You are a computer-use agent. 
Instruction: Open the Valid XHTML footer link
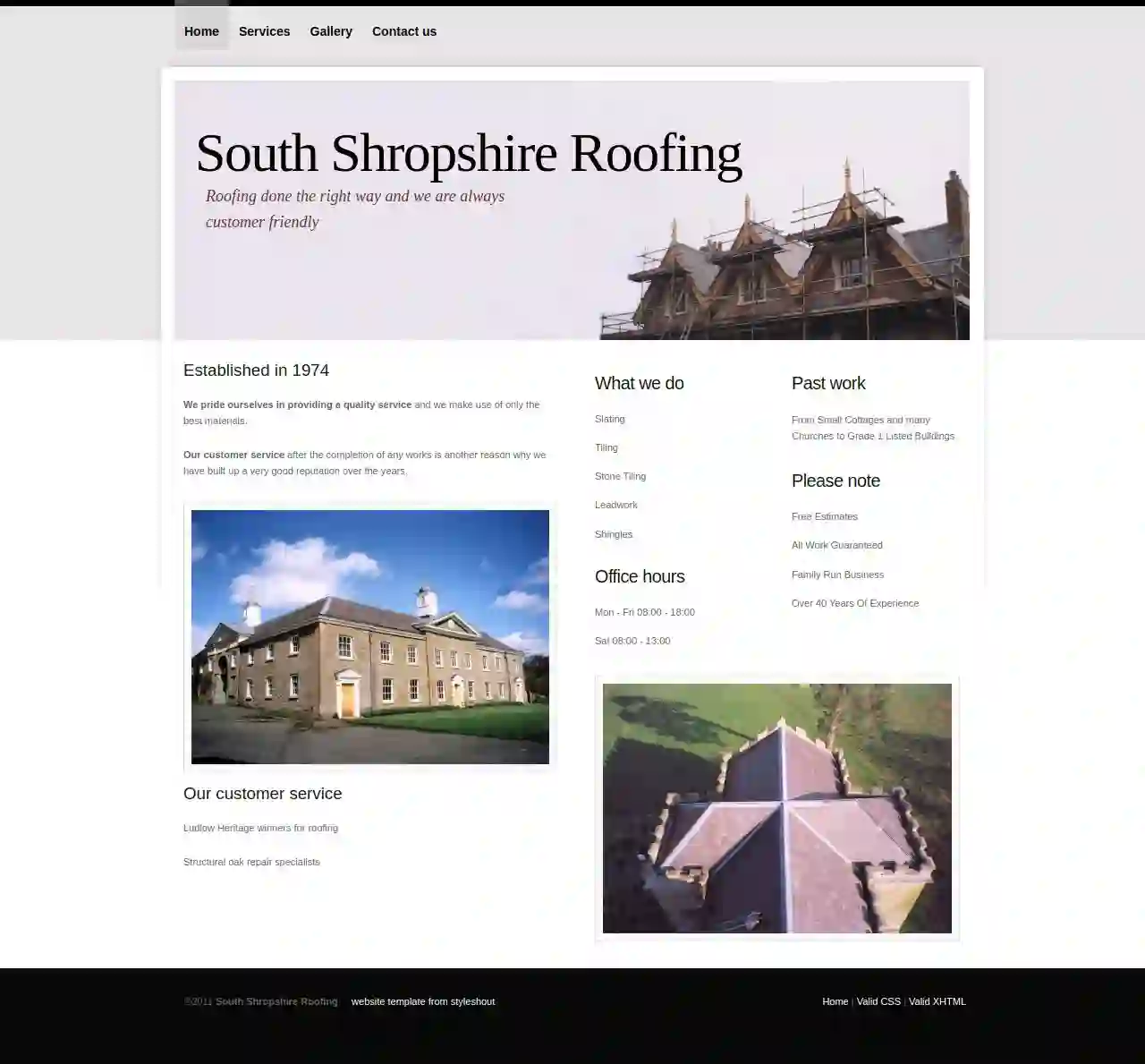coord(937,1001)
